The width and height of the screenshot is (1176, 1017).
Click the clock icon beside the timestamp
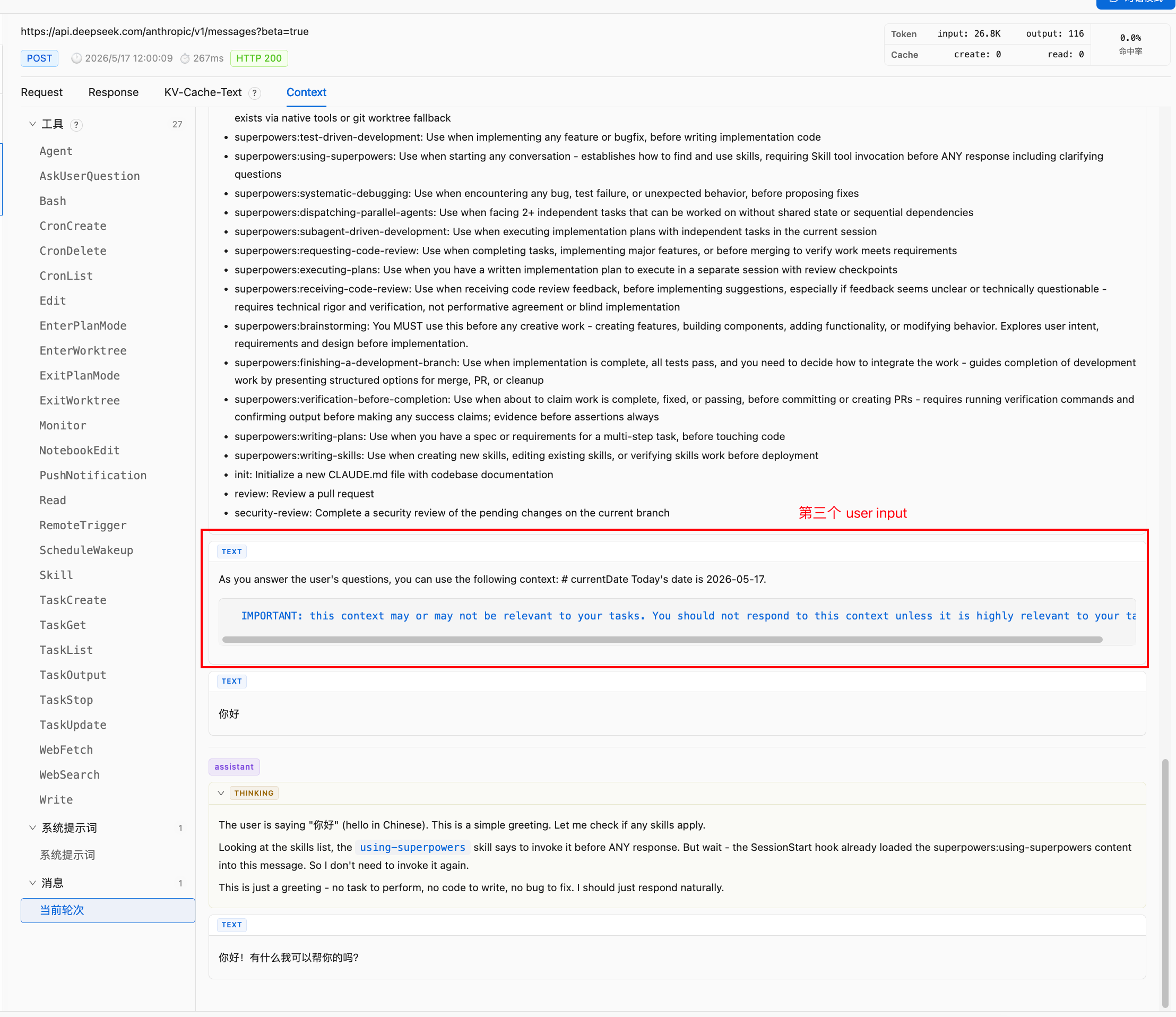pos(76,58)
